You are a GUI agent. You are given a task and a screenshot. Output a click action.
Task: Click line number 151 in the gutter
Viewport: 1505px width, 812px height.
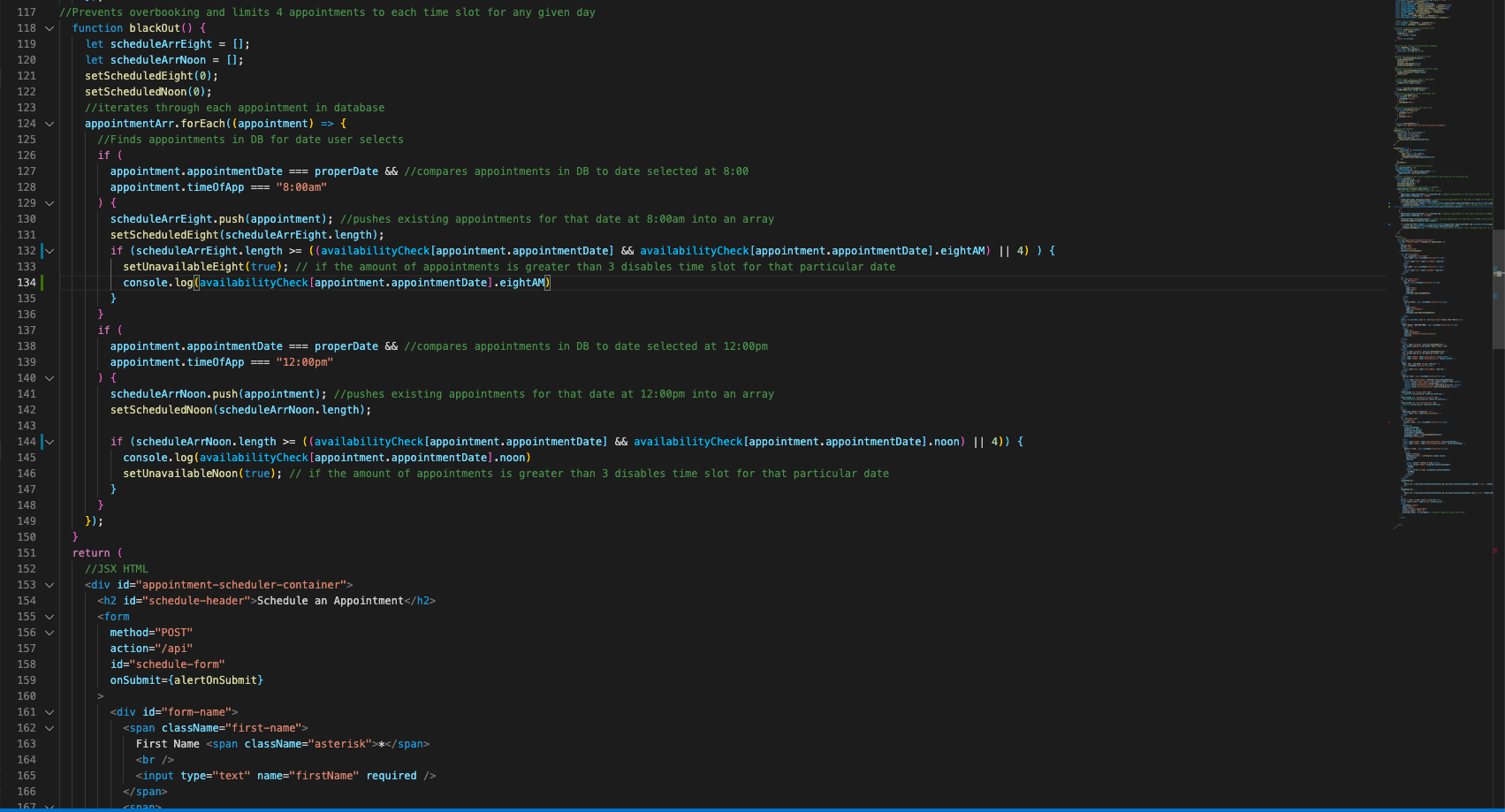pos(27,553)
